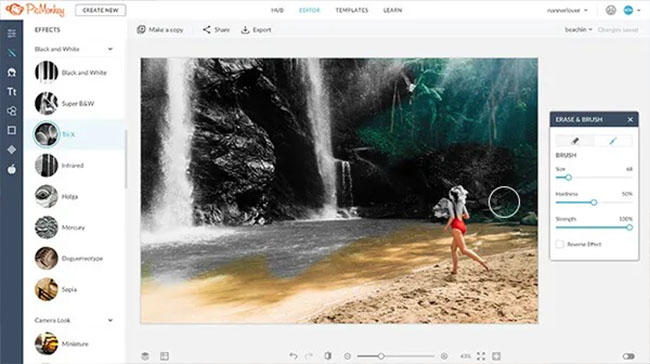
Task: Flip the toggle switch at bottom right
Action: (x=628, y=356)
